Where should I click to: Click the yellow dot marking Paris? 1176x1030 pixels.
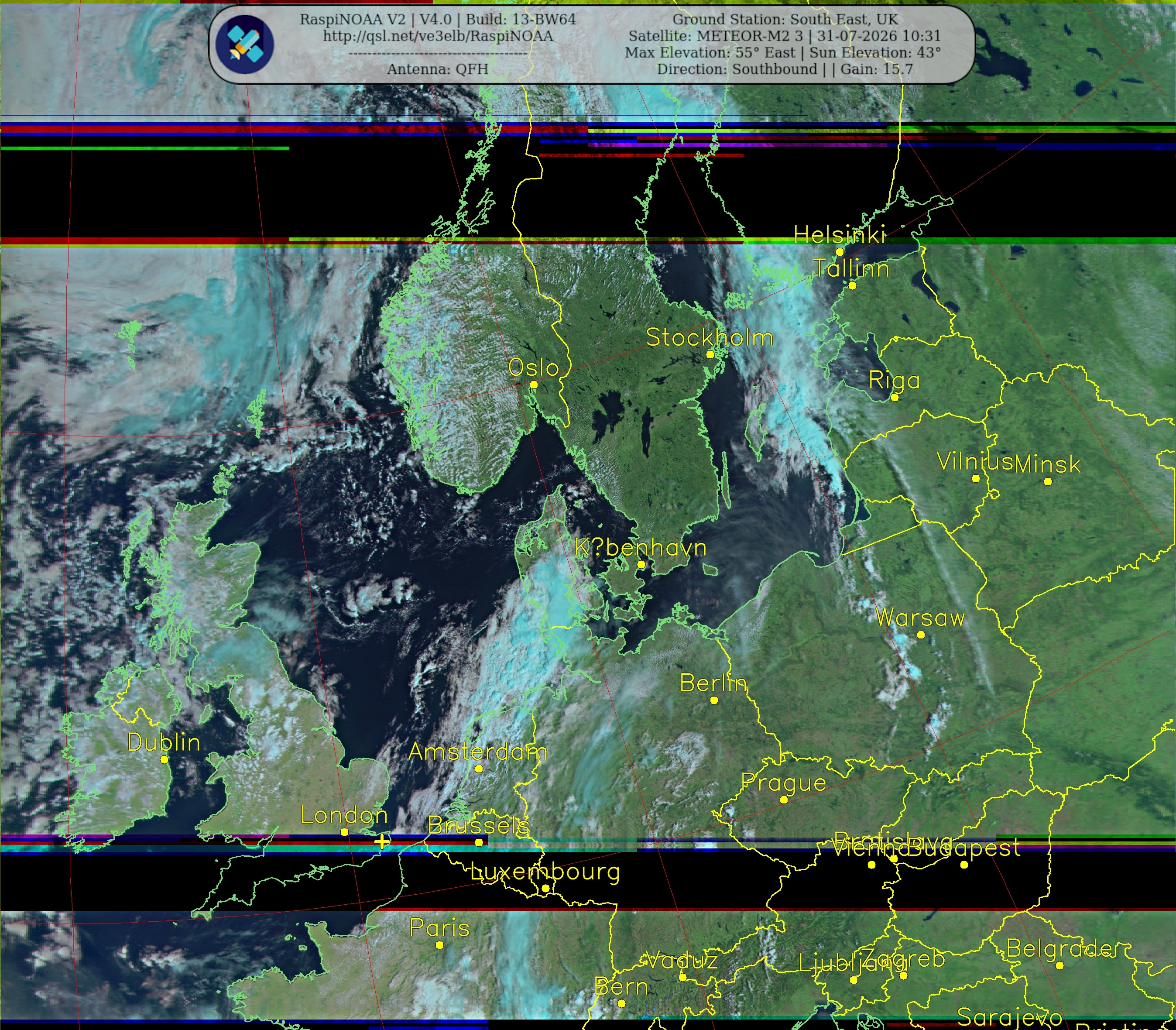pyautogui.click(x=439, y=945)
